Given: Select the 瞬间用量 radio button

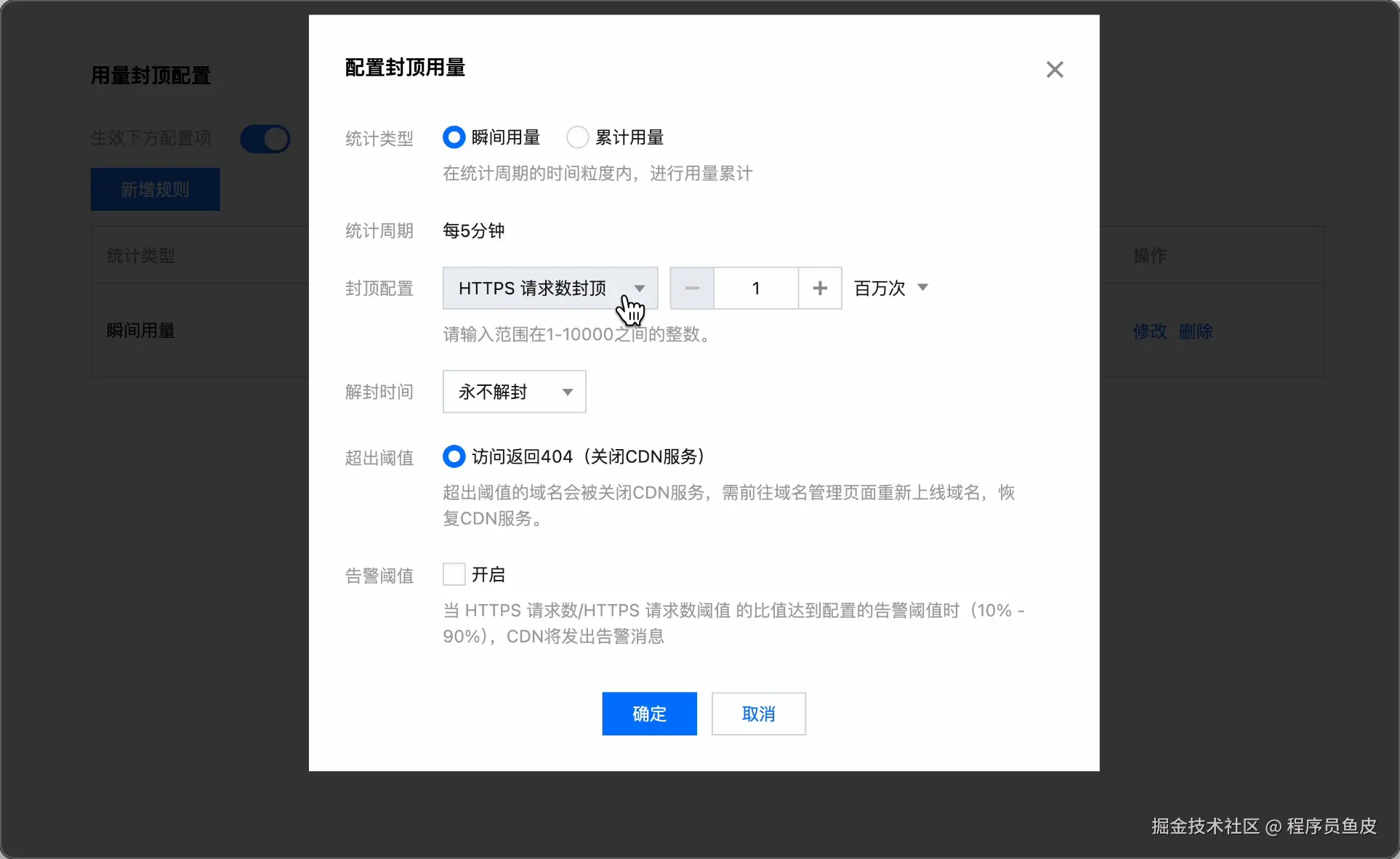Looking at the screenshot, I should (454, 137).
